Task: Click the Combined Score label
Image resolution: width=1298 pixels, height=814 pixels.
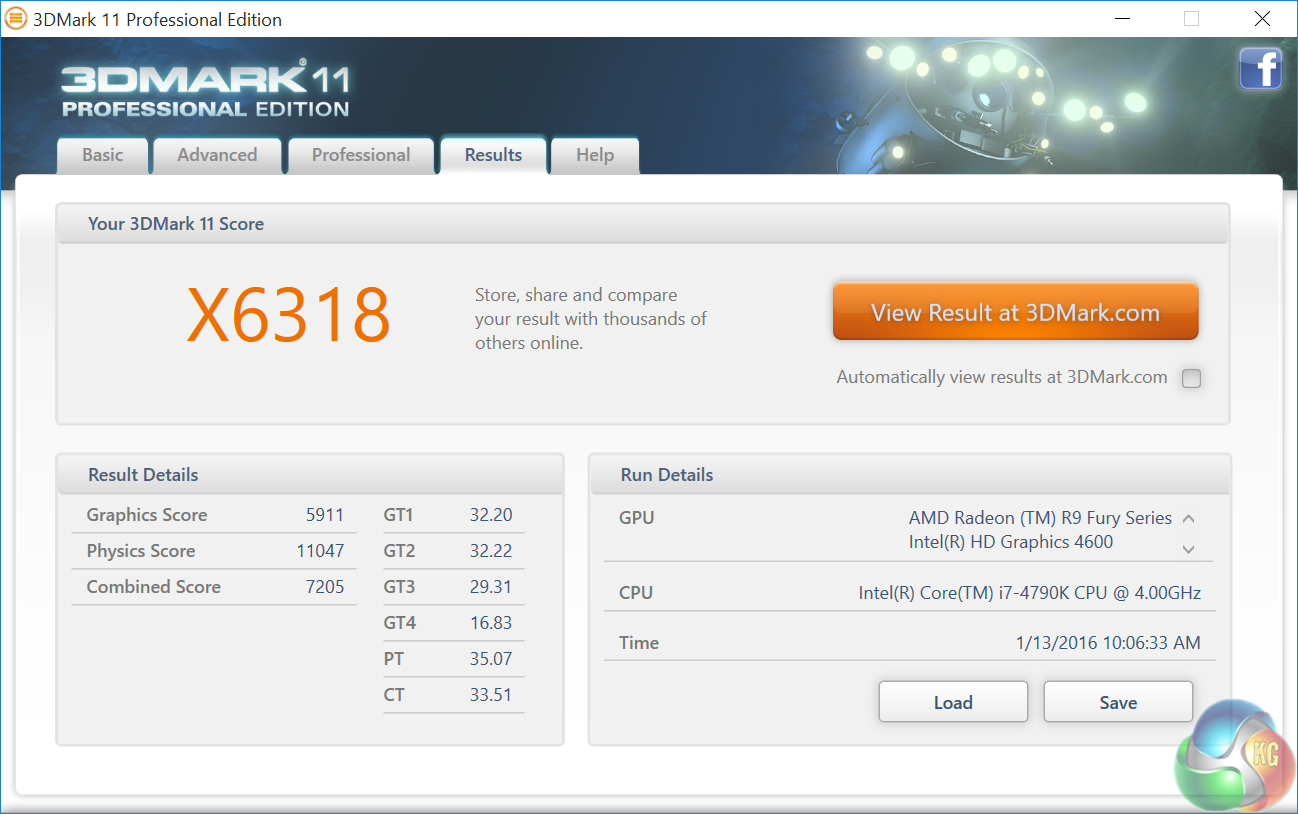Action: [x=154, y=587]
